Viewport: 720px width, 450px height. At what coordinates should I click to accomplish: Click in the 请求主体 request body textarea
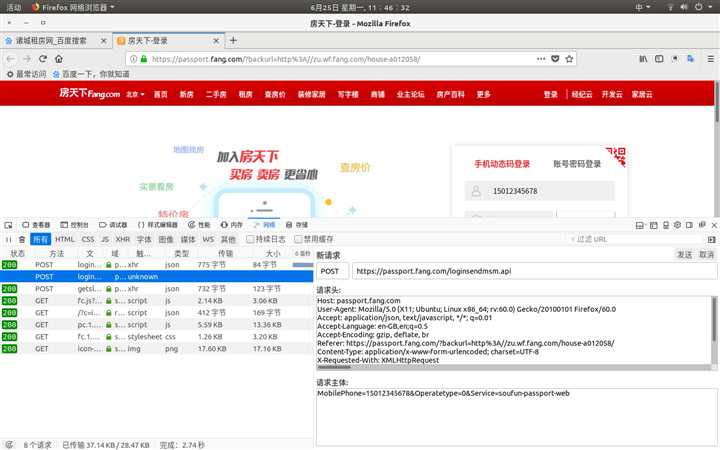(x=517, y=417)
